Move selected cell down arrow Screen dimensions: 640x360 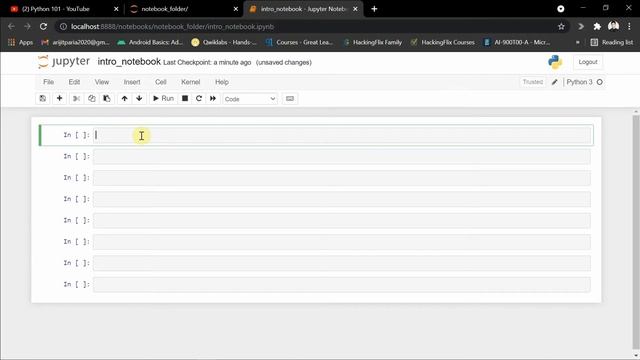coord(139,98)
